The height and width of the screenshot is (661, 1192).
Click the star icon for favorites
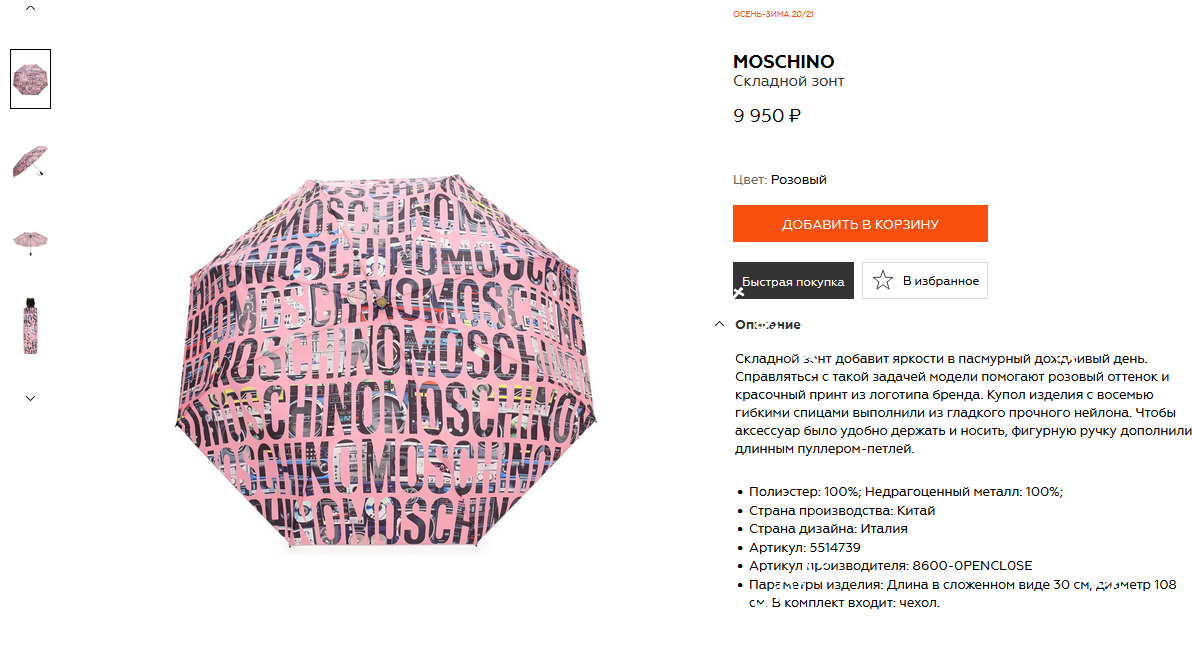pyautogui.click(x=883, y=280)
